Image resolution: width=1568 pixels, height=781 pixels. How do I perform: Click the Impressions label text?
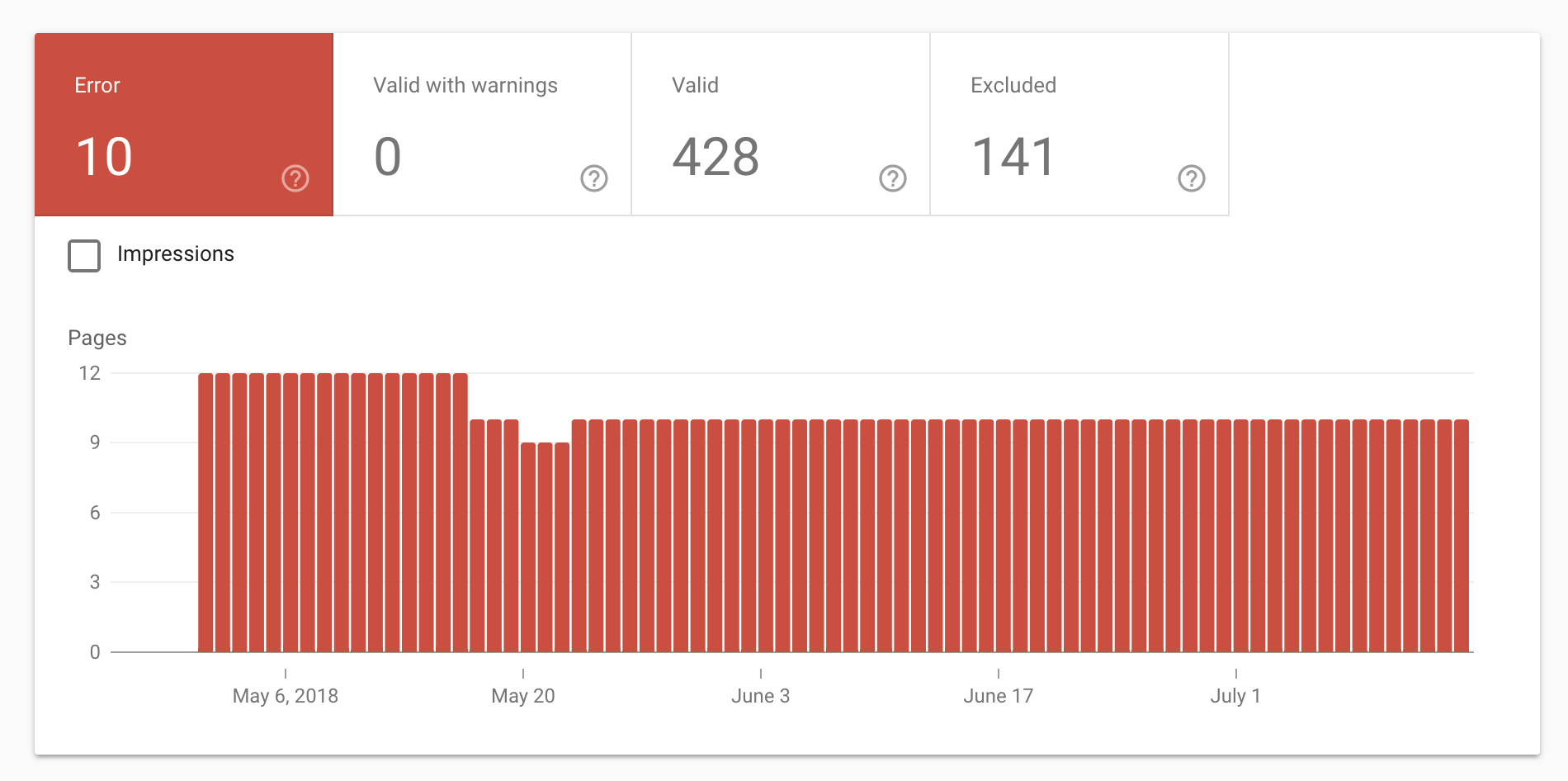tap(176, 254)
